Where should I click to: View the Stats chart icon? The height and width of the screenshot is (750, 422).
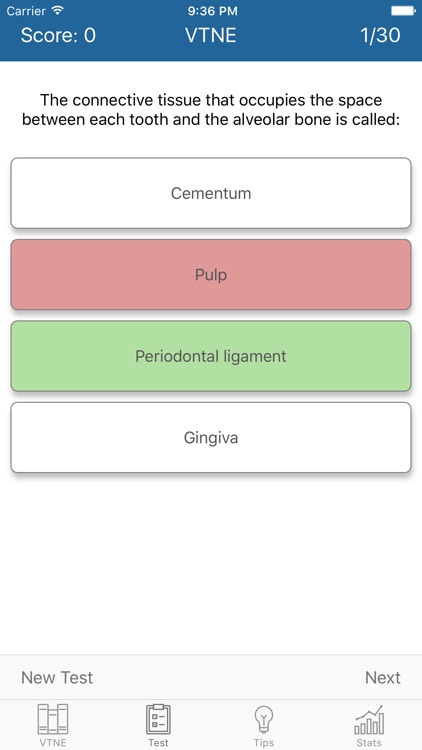(369, 719)
